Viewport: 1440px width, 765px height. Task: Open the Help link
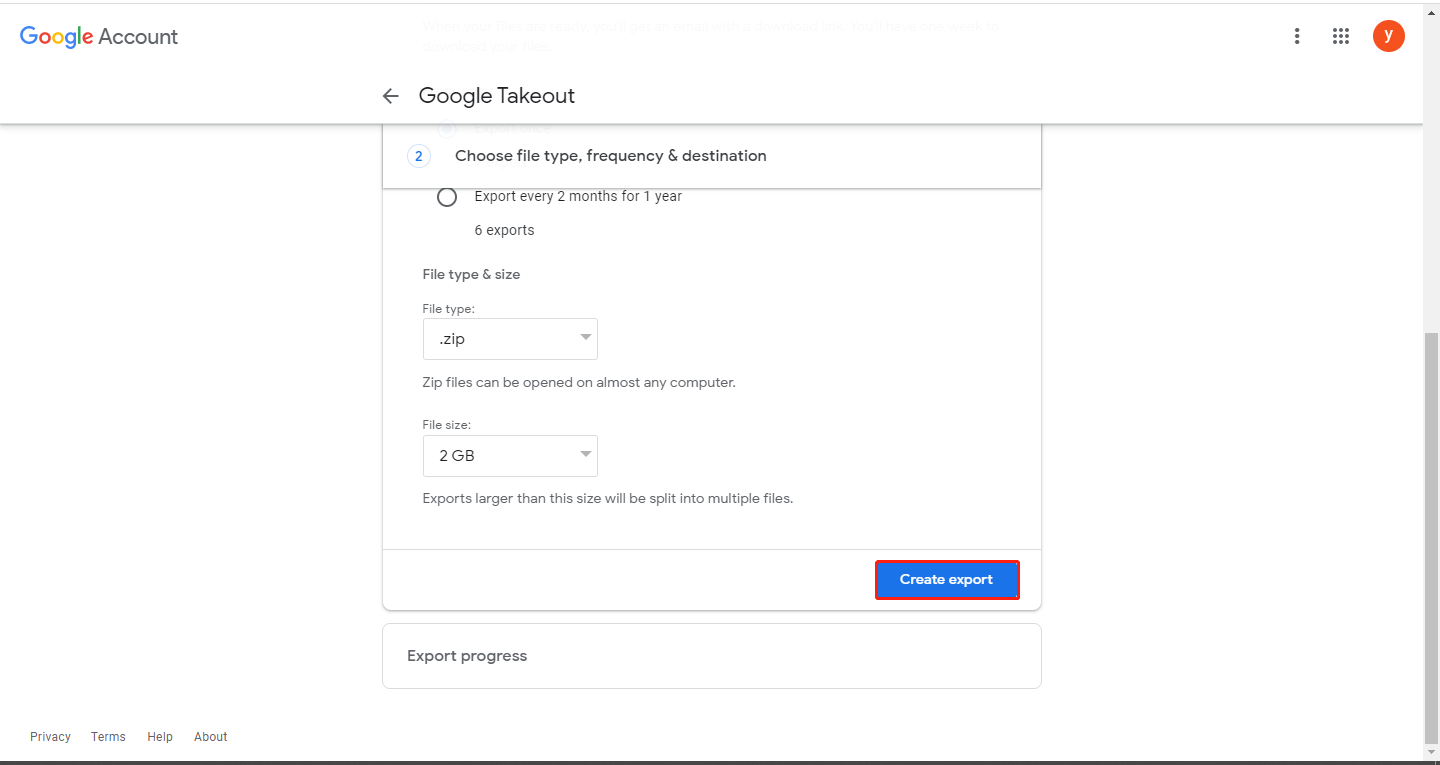[159, 736]
